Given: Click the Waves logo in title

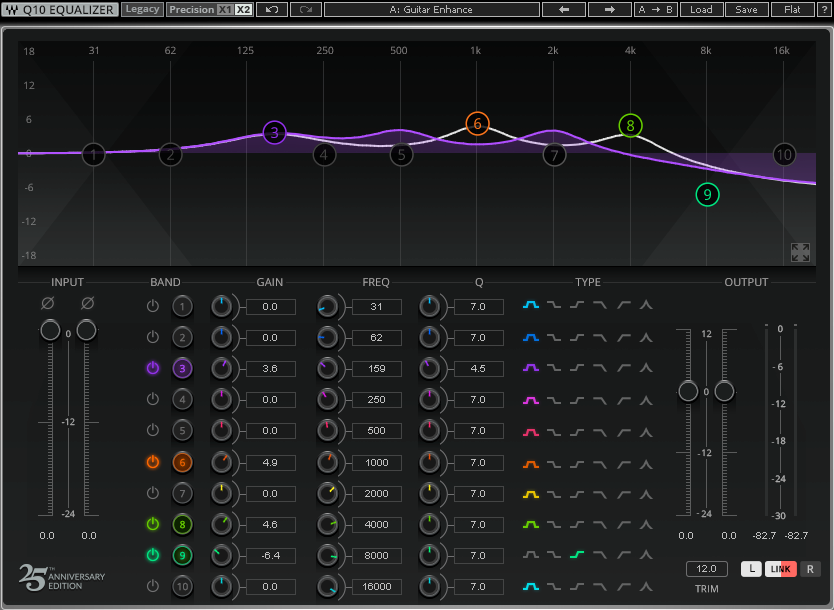Looking at the screenshot, I should click(x=12, y=10).
